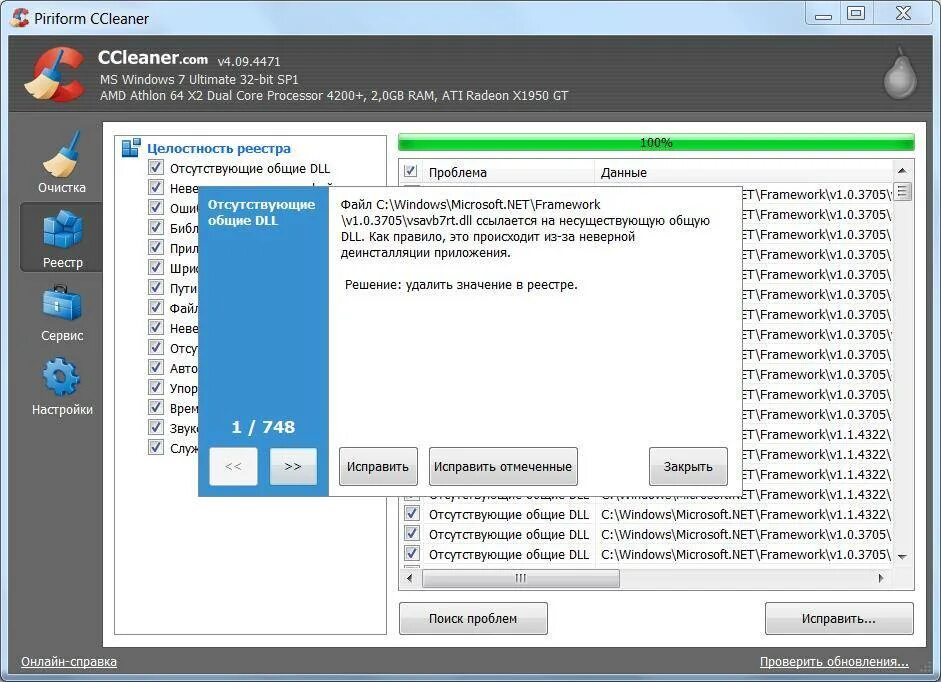Toggle the checkbox beside Шри item

pyautogui.click(x=155, y=267)
